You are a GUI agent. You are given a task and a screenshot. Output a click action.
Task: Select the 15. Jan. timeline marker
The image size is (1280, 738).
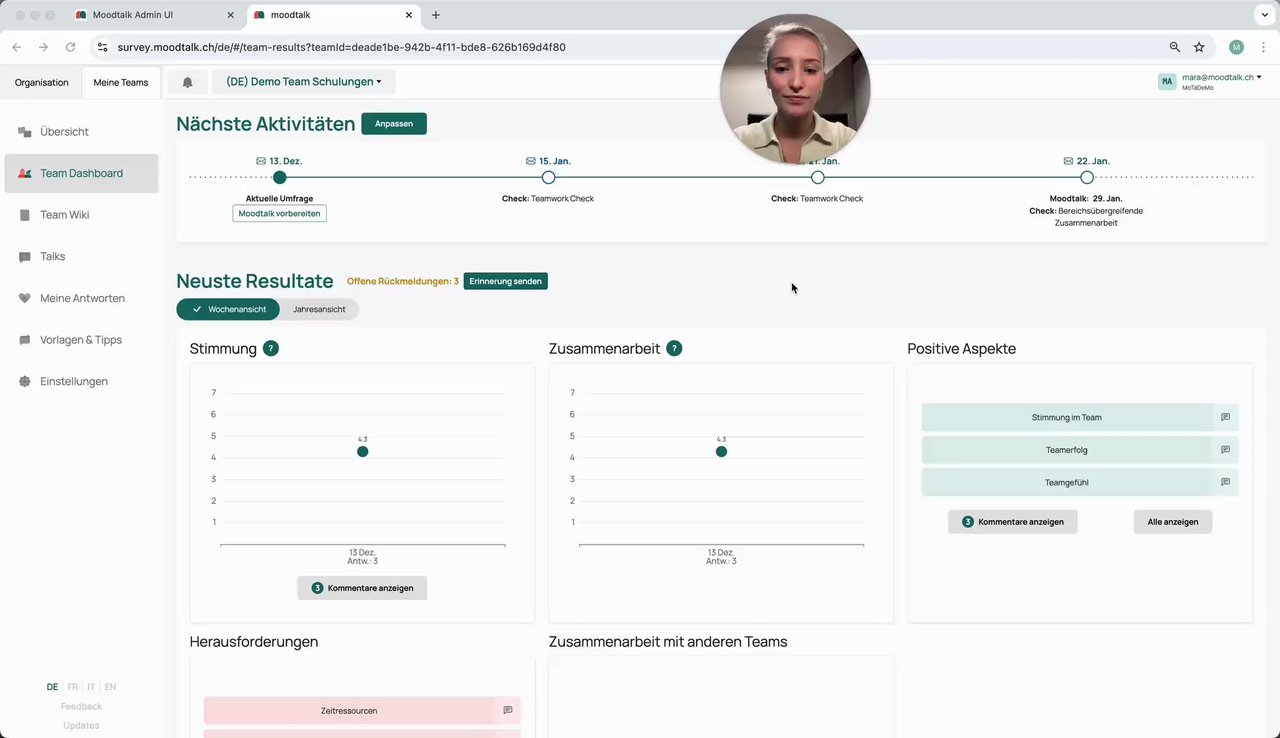point(548,177)
